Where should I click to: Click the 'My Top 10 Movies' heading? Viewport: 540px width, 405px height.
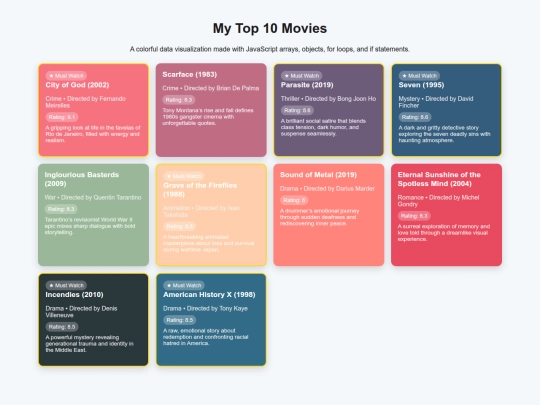[x=270, y=28]
